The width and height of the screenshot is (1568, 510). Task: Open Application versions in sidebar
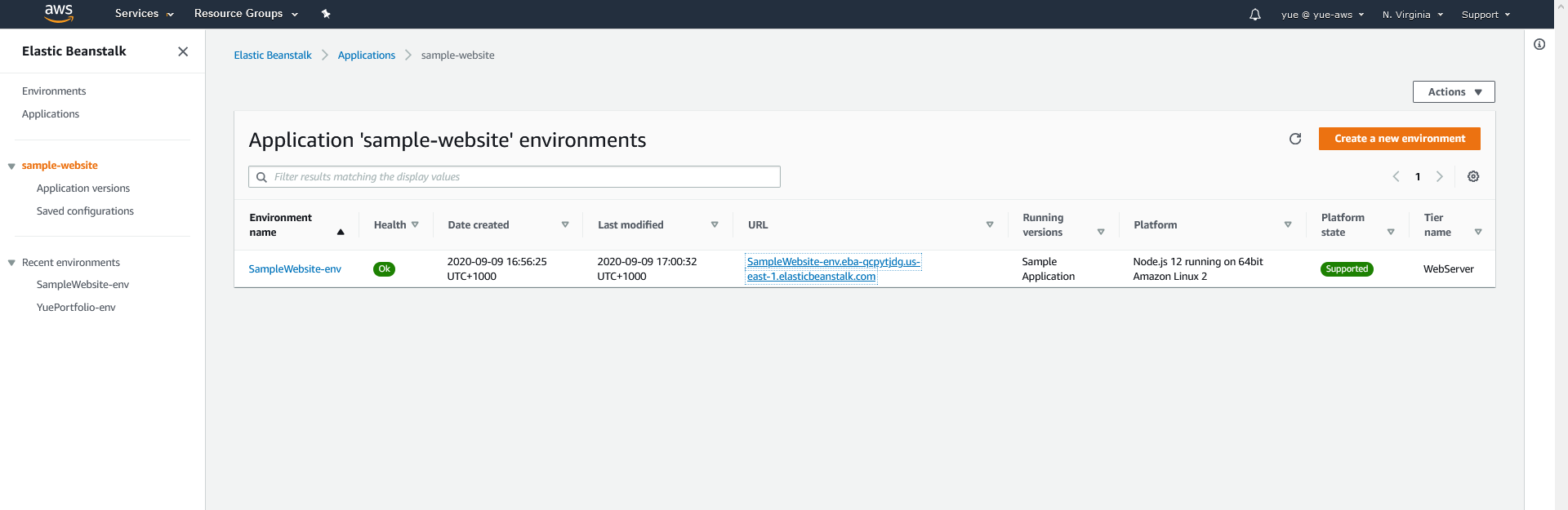pos(83,188)
